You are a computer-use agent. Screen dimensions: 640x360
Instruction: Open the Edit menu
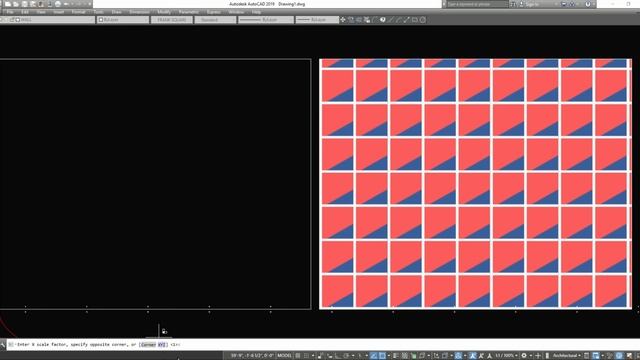tap(25, 12)
